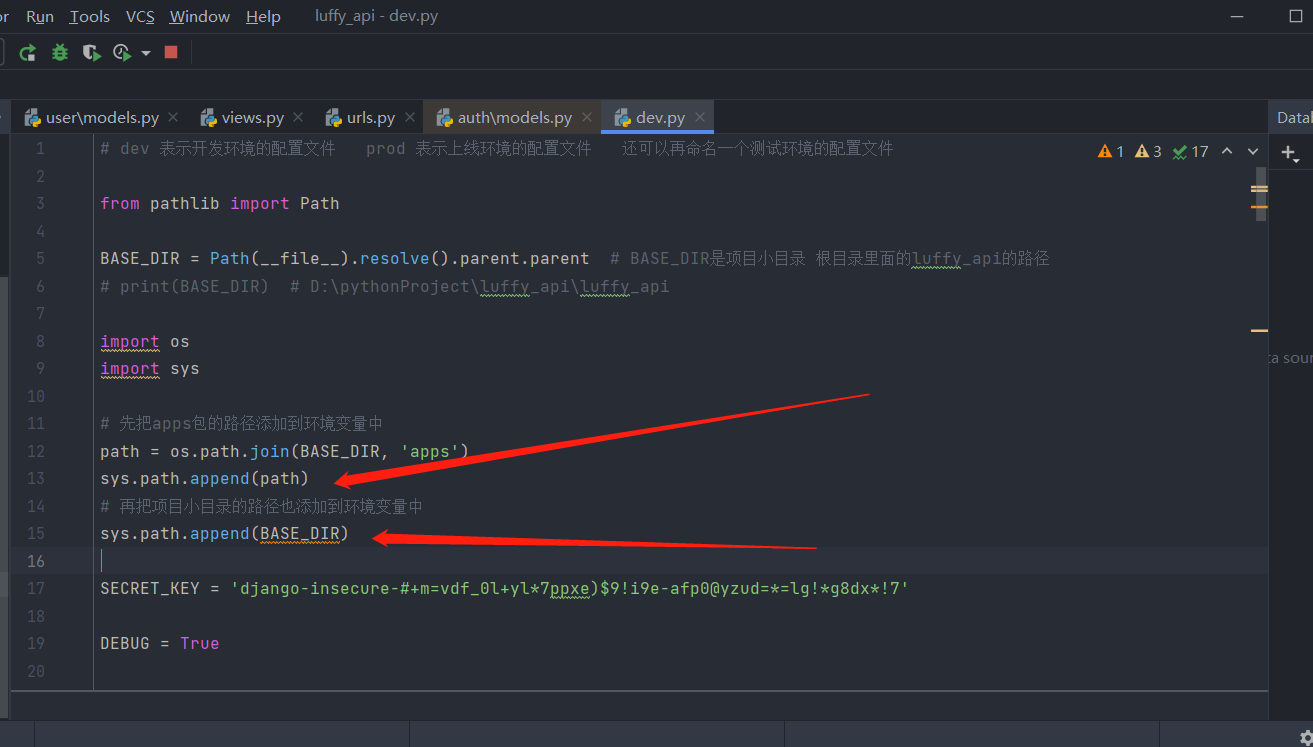Open the Help menu
Viewport: 1313px width, 747px height.
pyautogui.click(x=263, y=17)
